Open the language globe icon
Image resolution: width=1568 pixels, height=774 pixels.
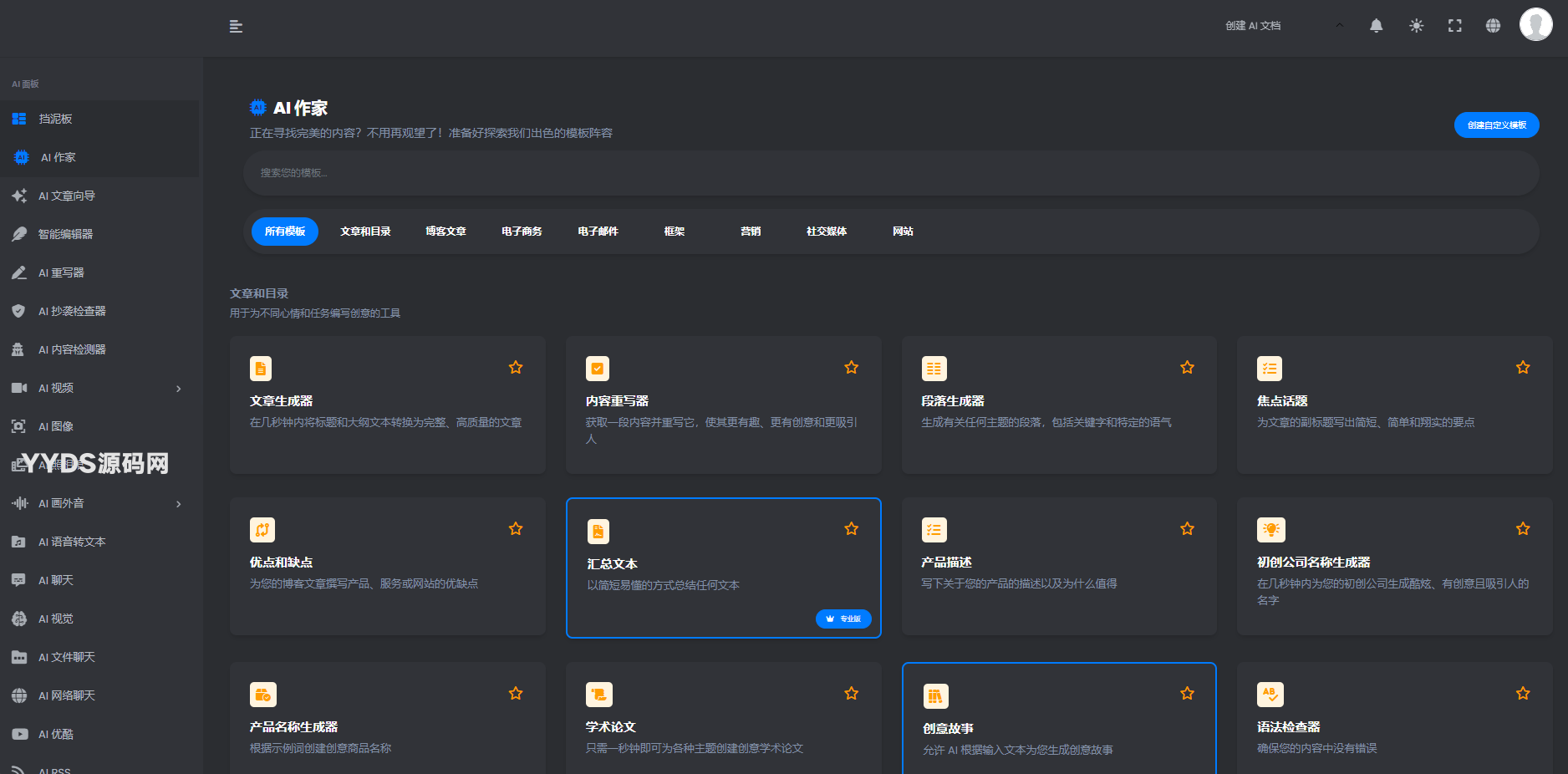point(1493,26)
